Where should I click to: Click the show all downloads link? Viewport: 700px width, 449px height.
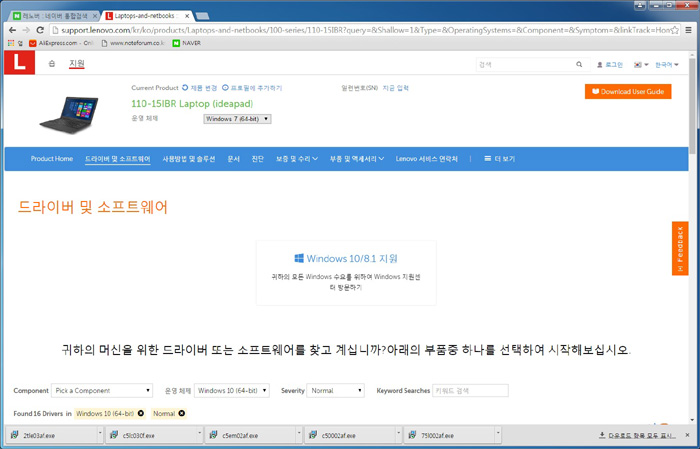tap(637, 435)
